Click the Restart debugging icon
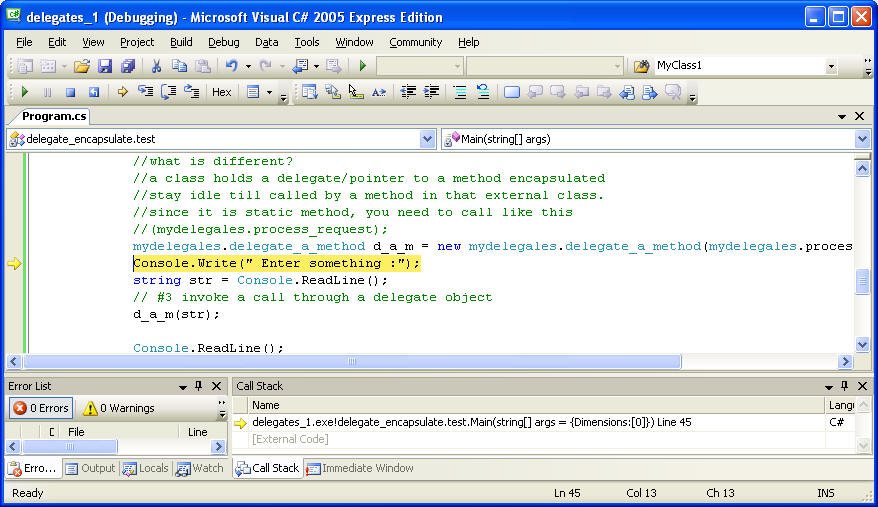Screen dimensions: 878x507 [94, 92]
